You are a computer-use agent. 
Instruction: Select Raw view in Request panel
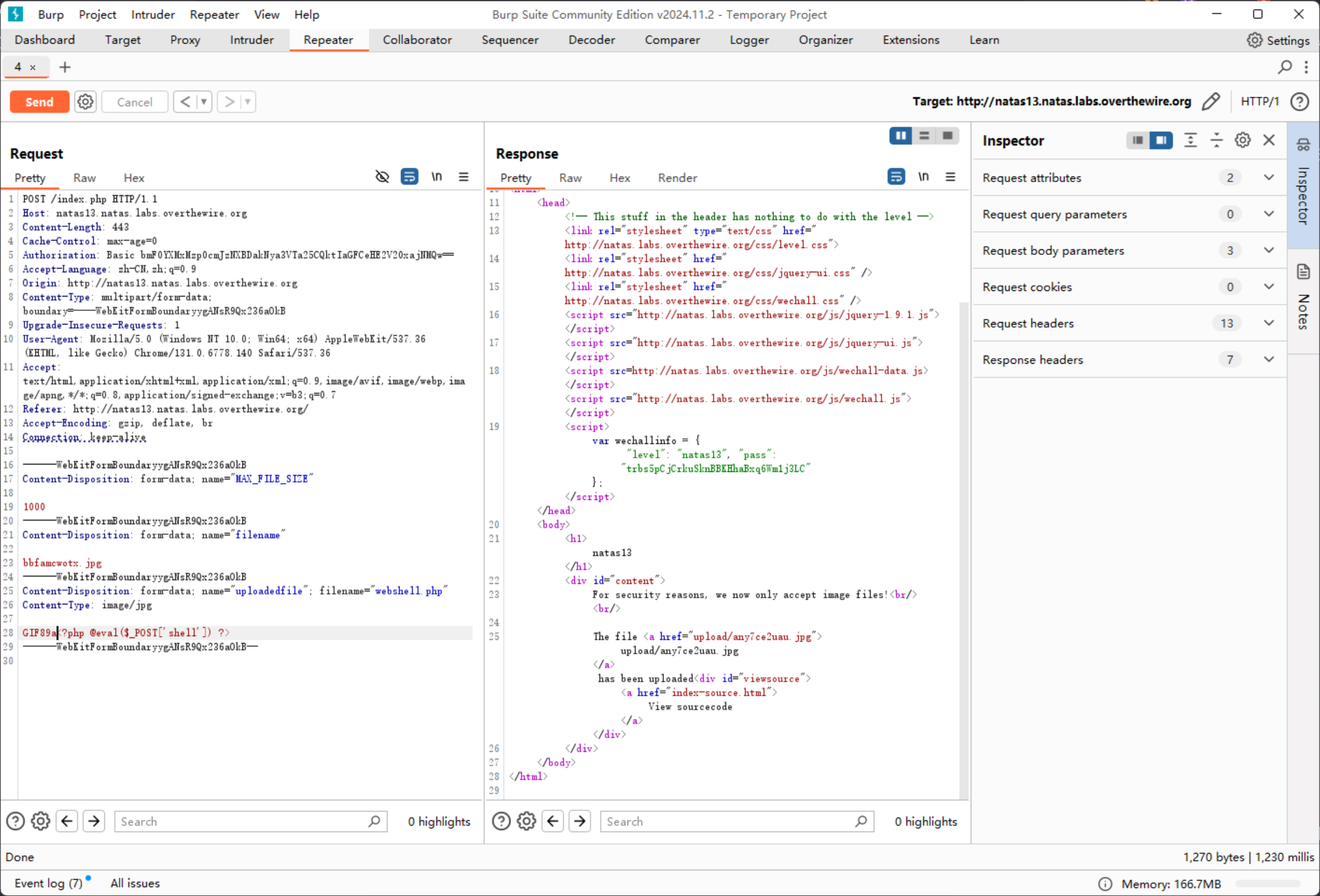85,178
